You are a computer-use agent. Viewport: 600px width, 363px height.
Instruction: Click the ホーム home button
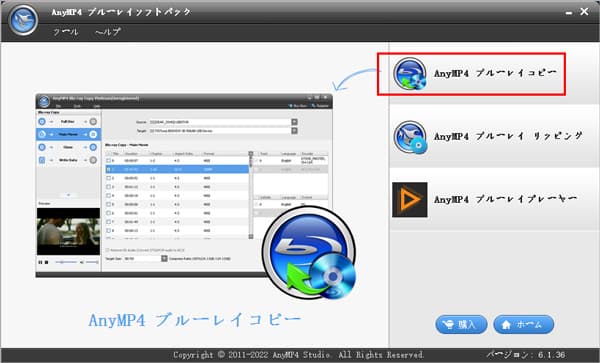click(523, 324)
